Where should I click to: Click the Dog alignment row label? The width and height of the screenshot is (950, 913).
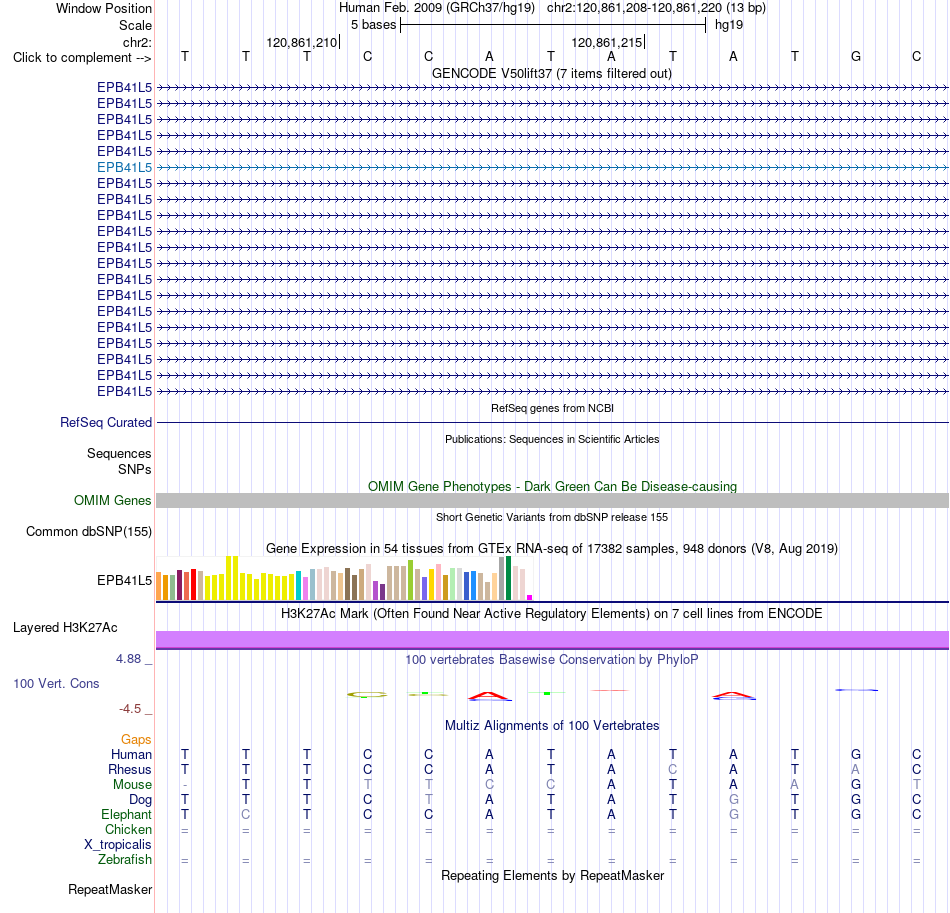click(140, 800)
